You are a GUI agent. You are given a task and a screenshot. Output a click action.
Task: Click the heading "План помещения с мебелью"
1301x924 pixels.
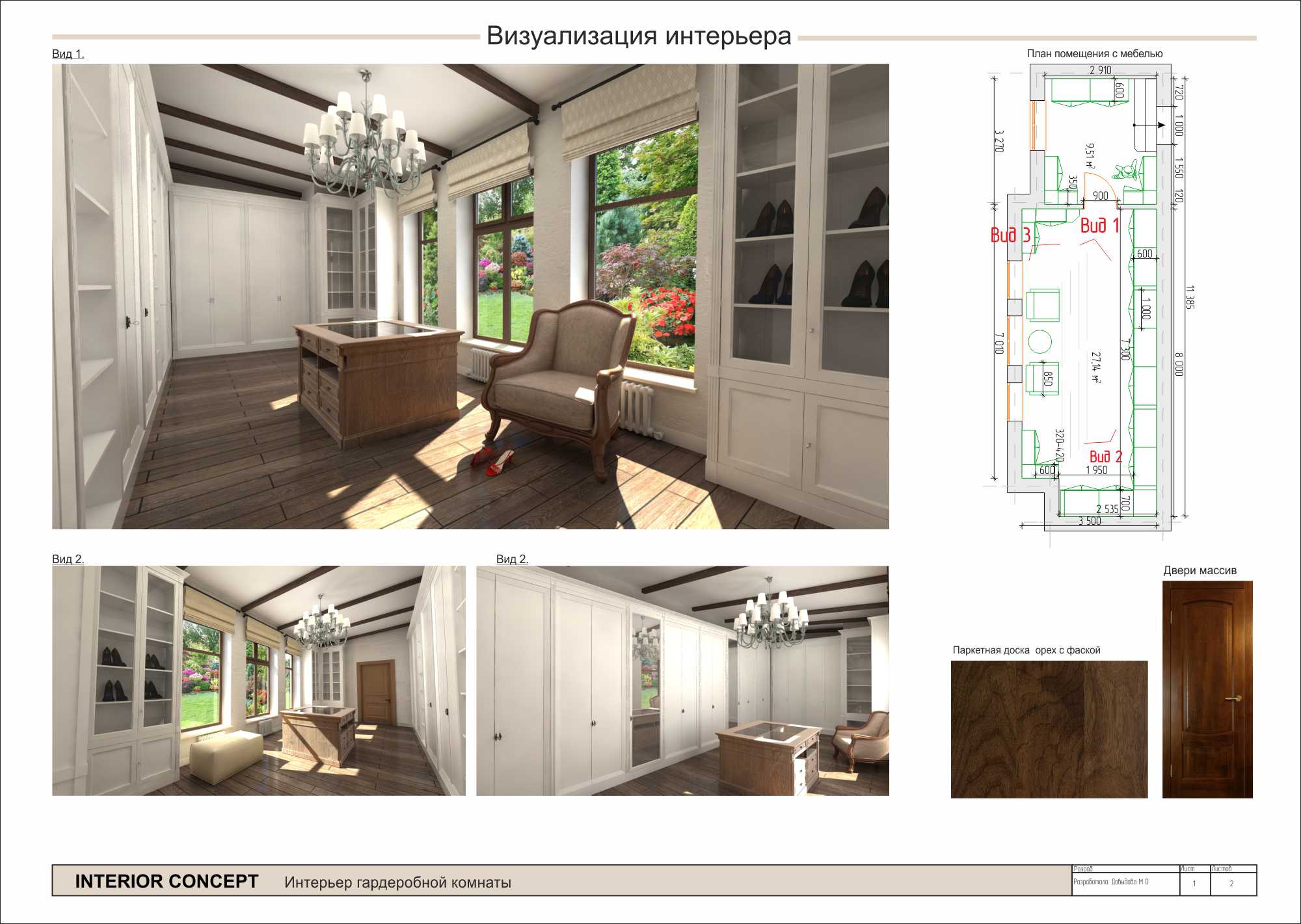click(x=1095, y=54)
